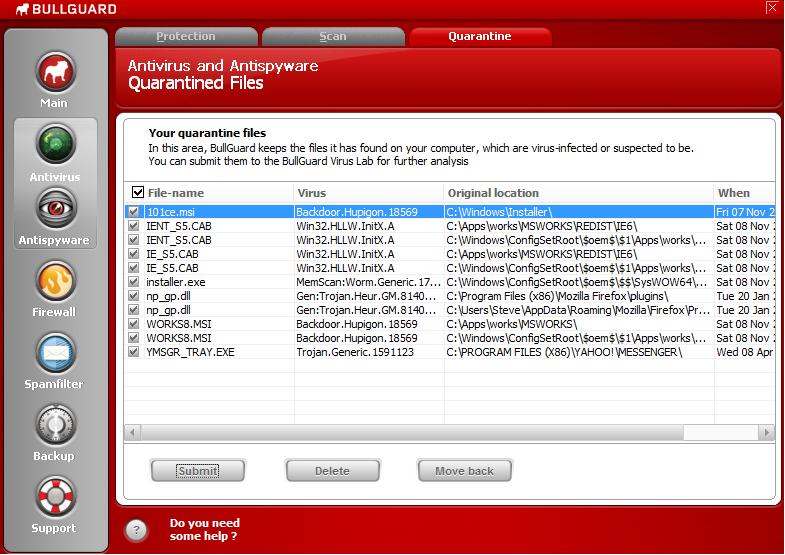Close the BullGuard window
The image size is (785, 555).
(x=771, y=7)
